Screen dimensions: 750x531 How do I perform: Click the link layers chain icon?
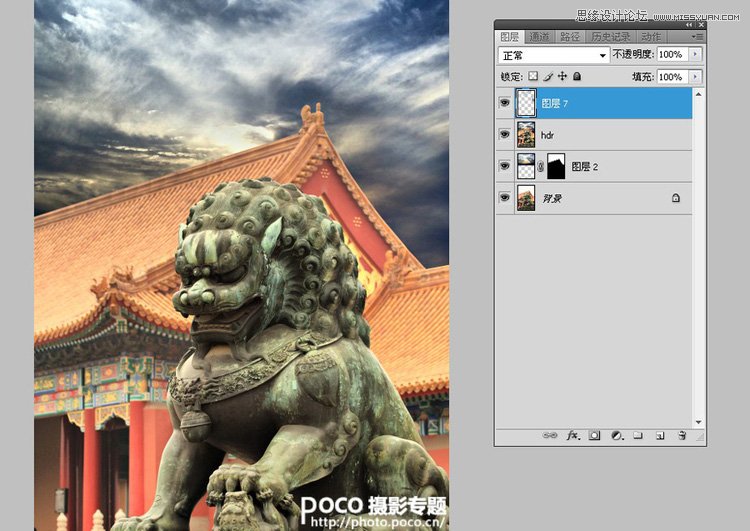(x=550, y=435)
